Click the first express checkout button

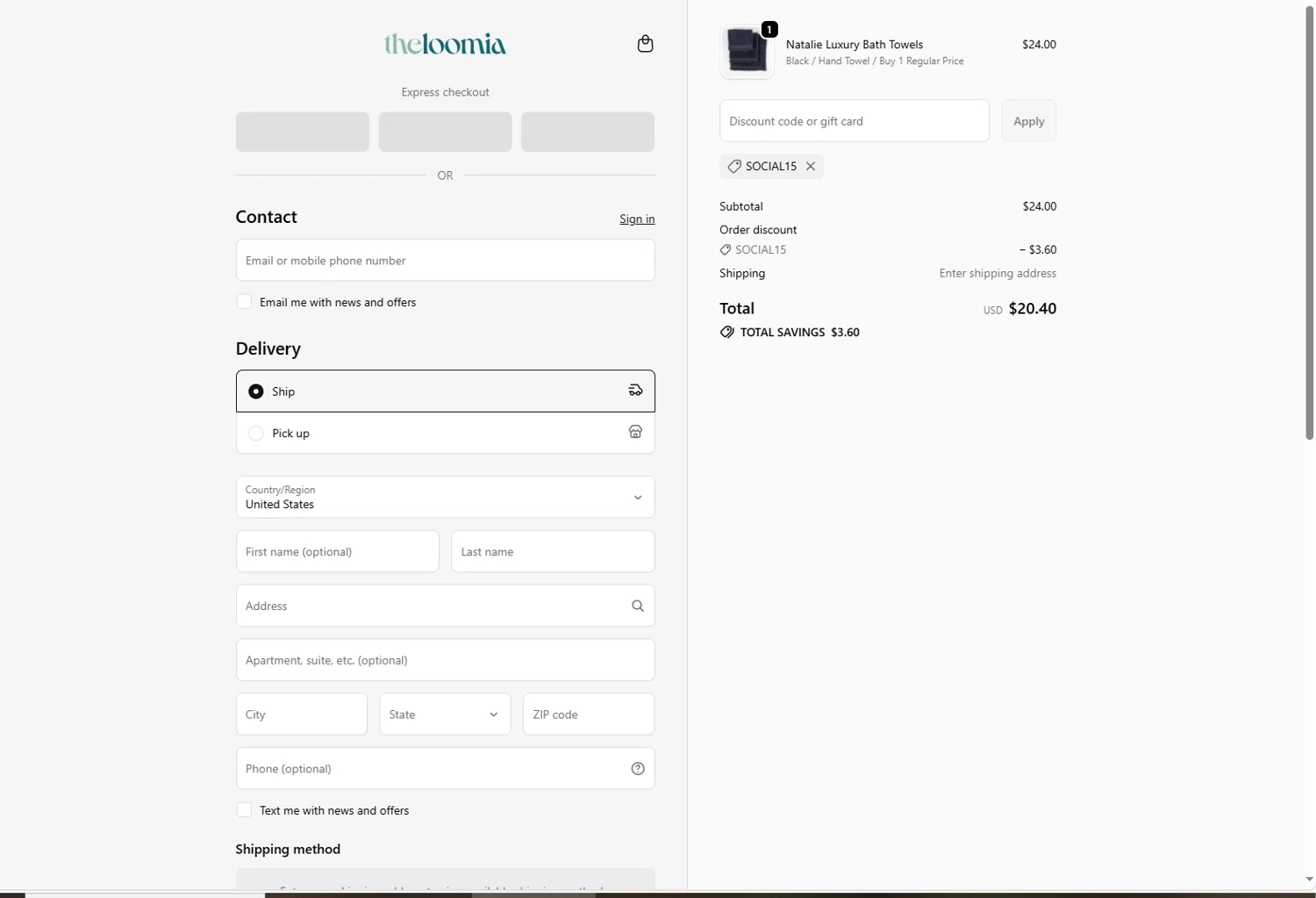(x=303, y=132)
